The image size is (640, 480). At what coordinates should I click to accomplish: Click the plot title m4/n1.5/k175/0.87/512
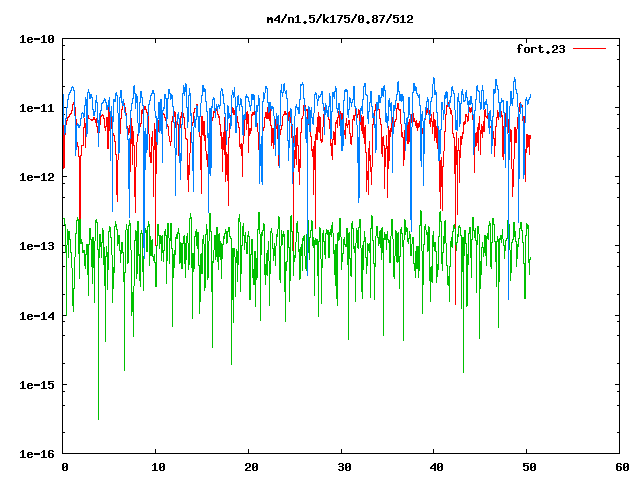point(340,19)
